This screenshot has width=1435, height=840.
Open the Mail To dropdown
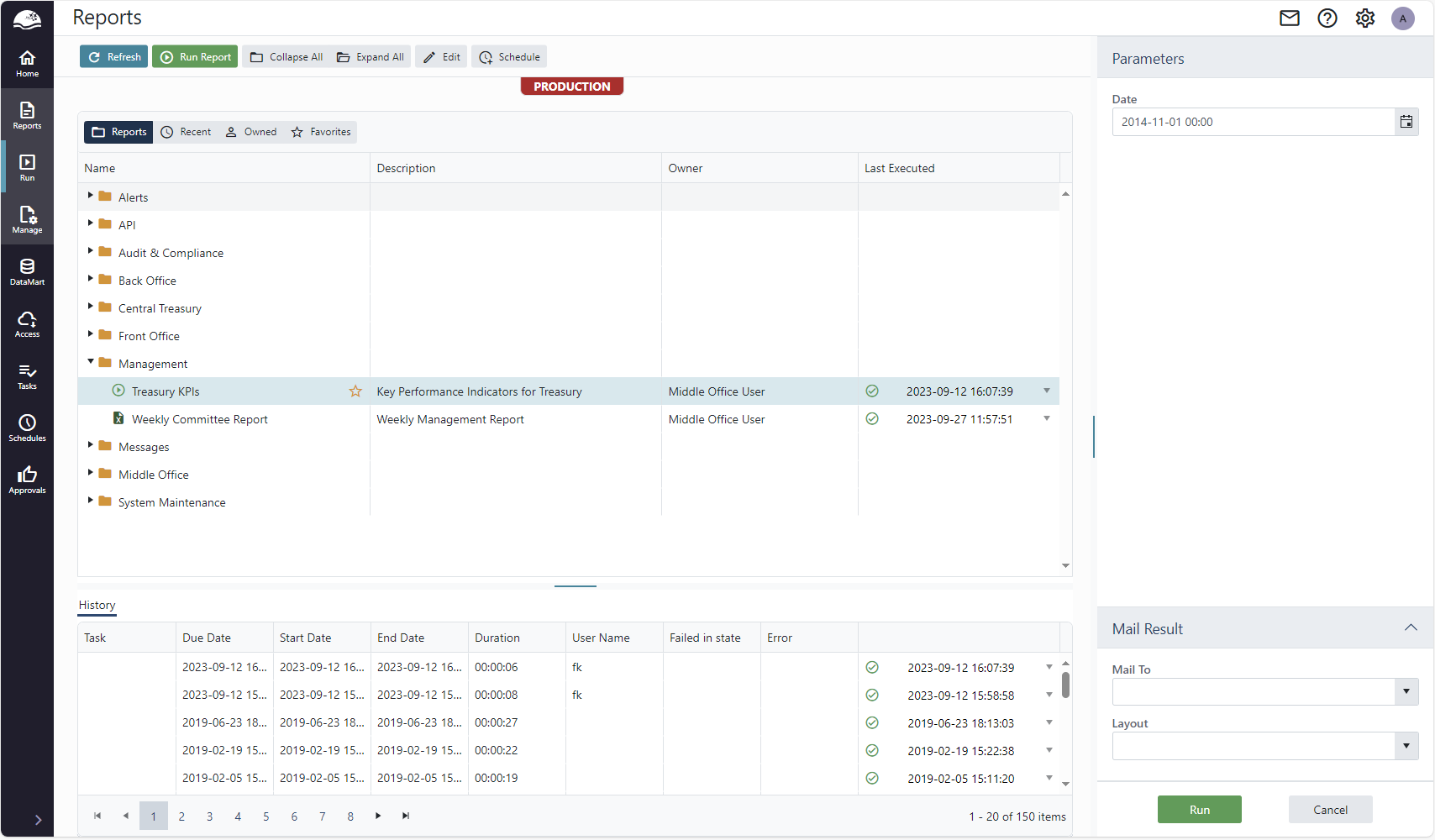click(x=1406, y=692)
